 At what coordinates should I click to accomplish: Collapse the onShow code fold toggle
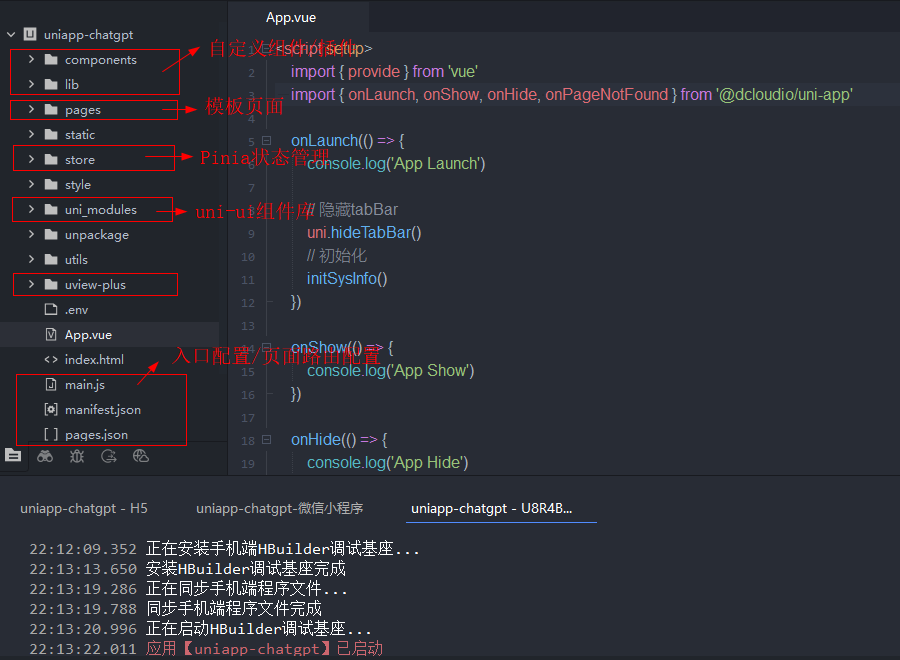click(266, 347)
